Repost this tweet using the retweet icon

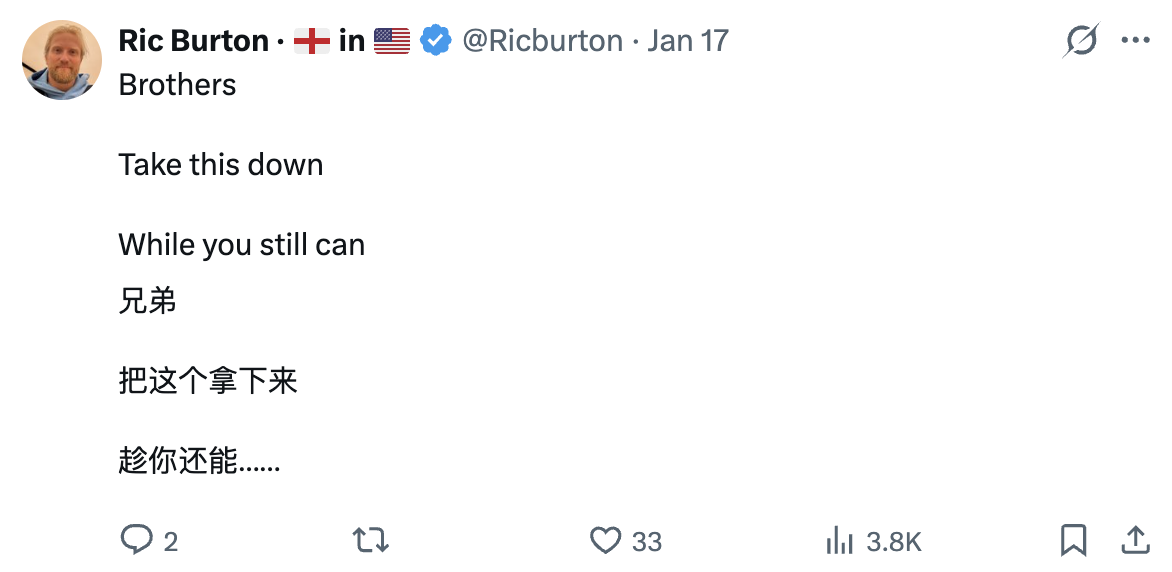point(371,541)
